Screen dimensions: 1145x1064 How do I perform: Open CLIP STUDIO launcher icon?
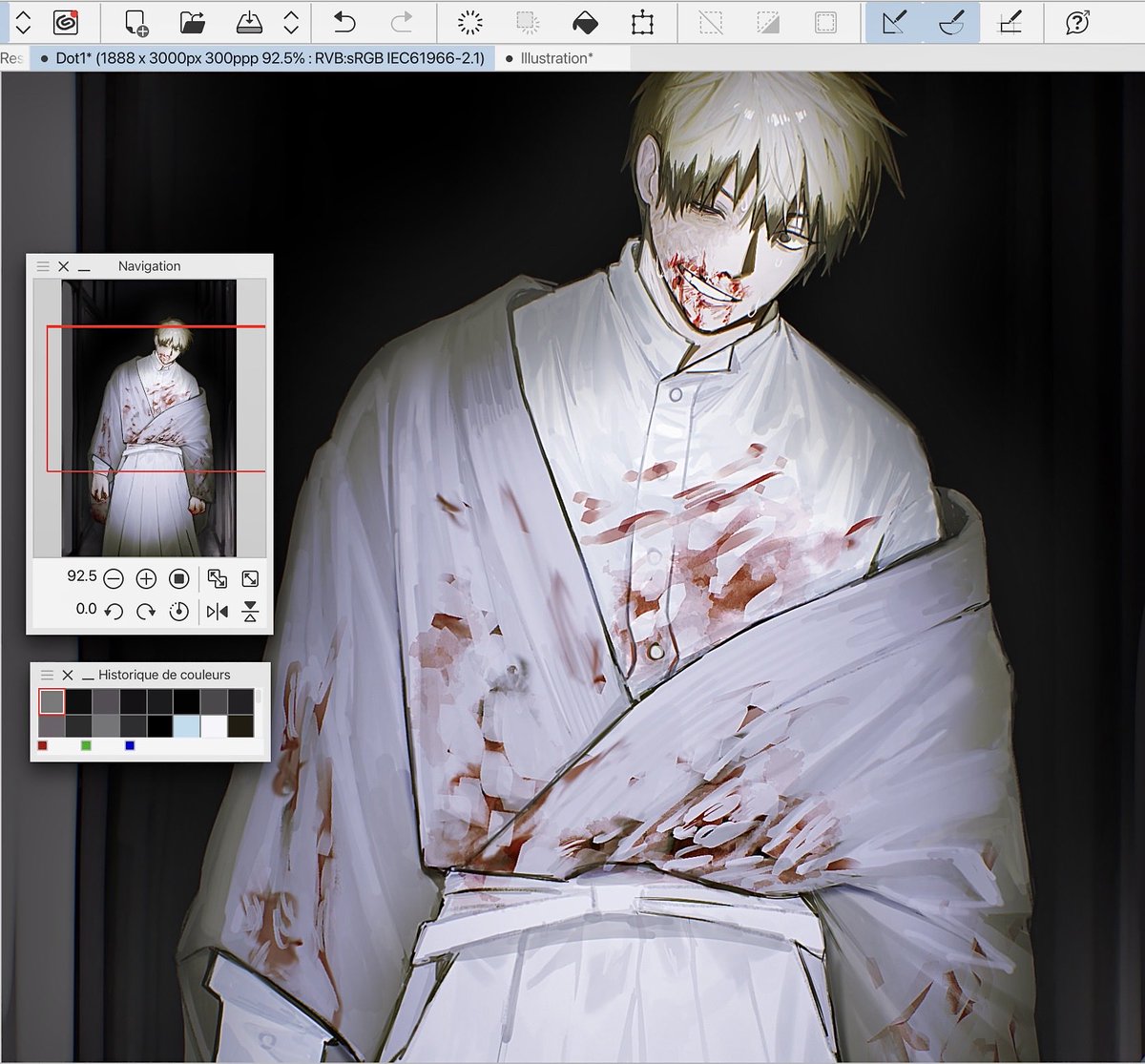(x=65, y=22)
